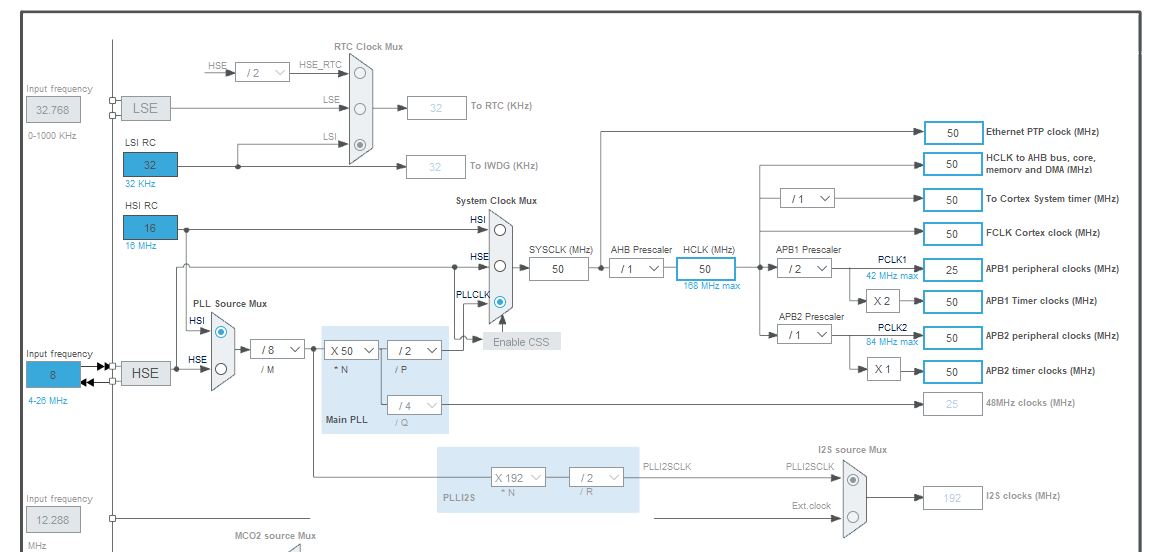Click the RTC Clock Mux label
The image size is (1163, 552).
click(369, 46)
